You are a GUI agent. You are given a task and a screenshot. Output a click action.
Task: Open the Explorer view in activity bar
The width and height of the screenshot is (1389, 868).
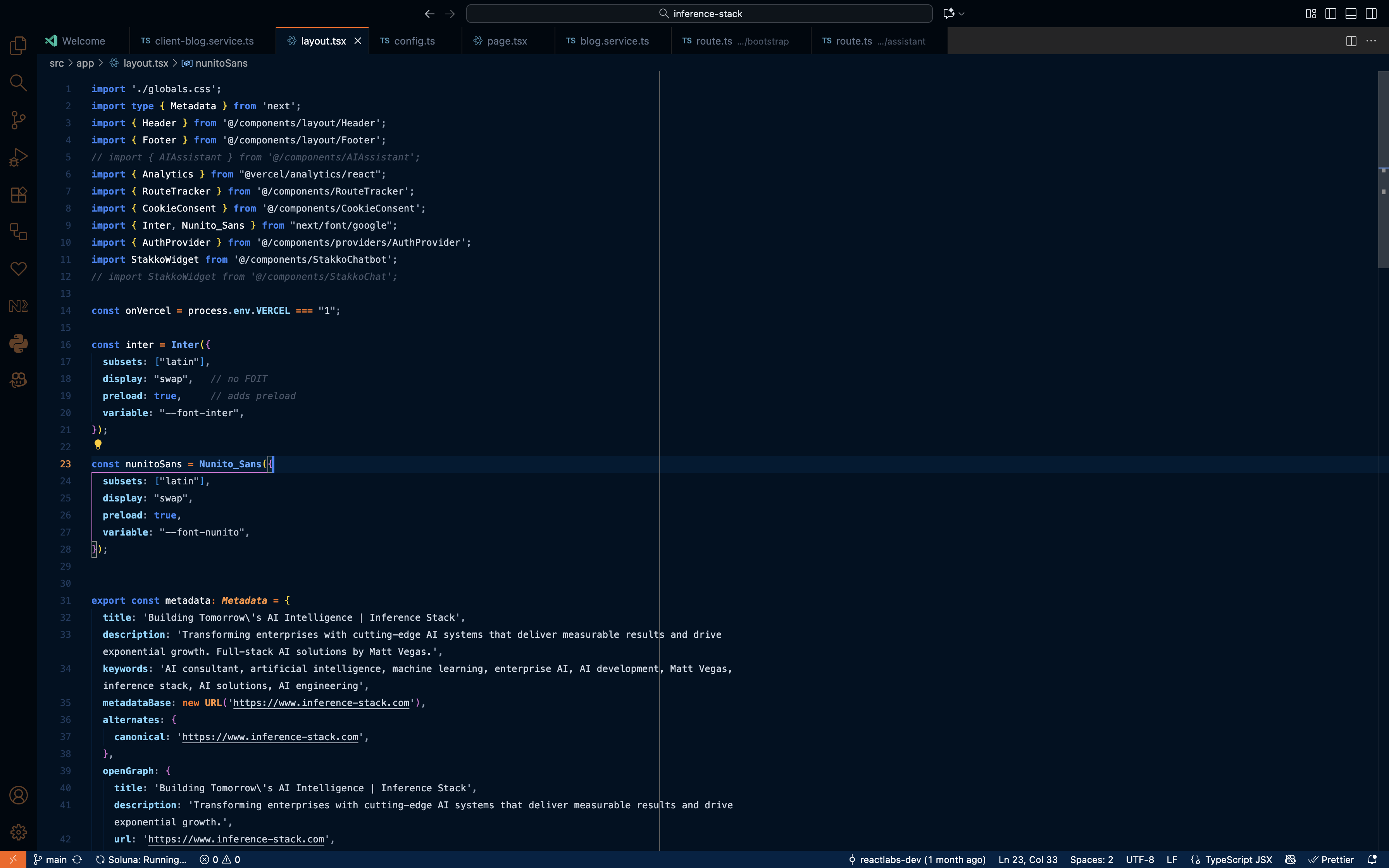pos(18,45)
